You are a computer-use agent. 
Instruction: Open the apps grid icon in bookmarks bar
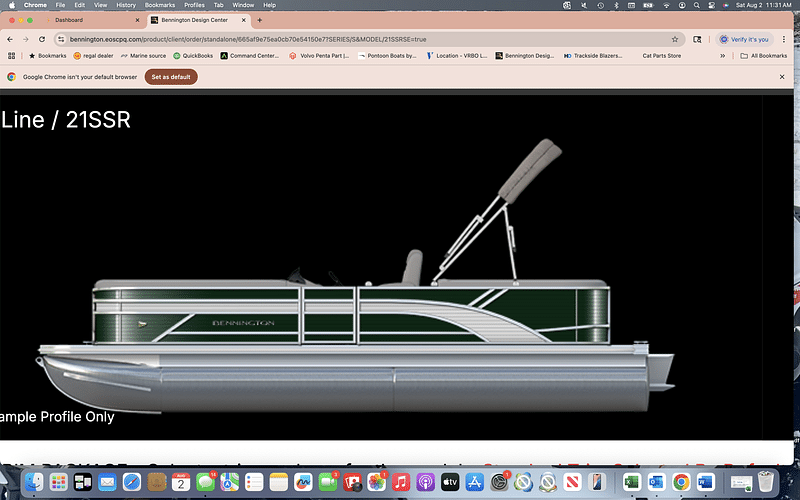click(x=11, y=56)
